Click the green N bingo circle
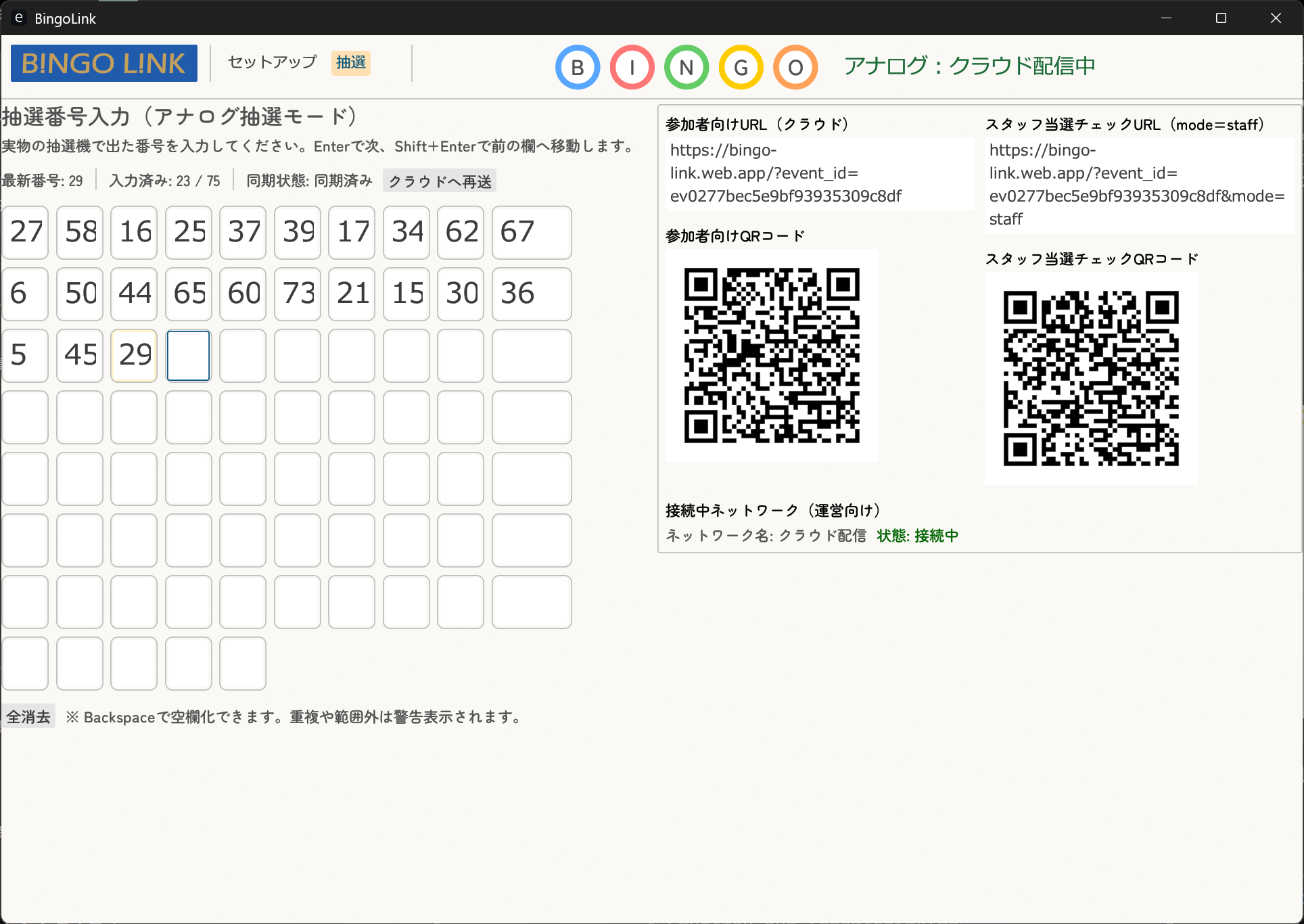 pos(686,67)
